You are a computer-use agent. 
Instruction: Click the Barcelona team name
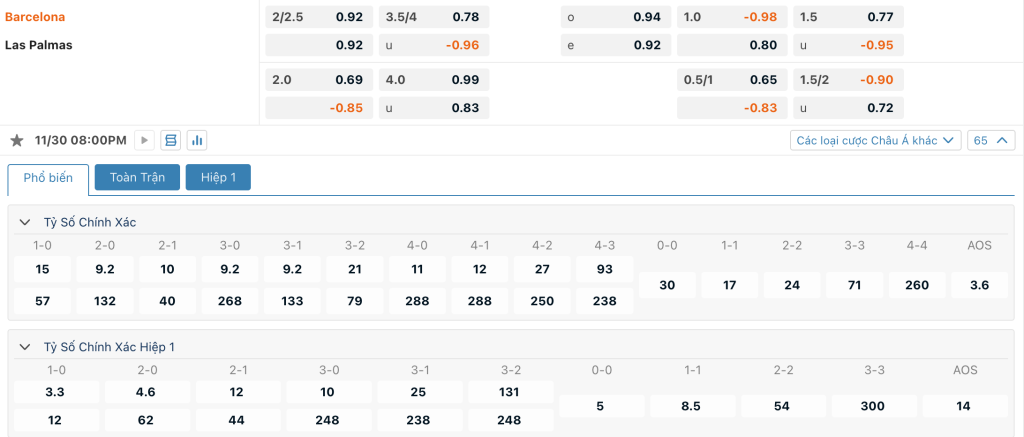click(36, 17)
